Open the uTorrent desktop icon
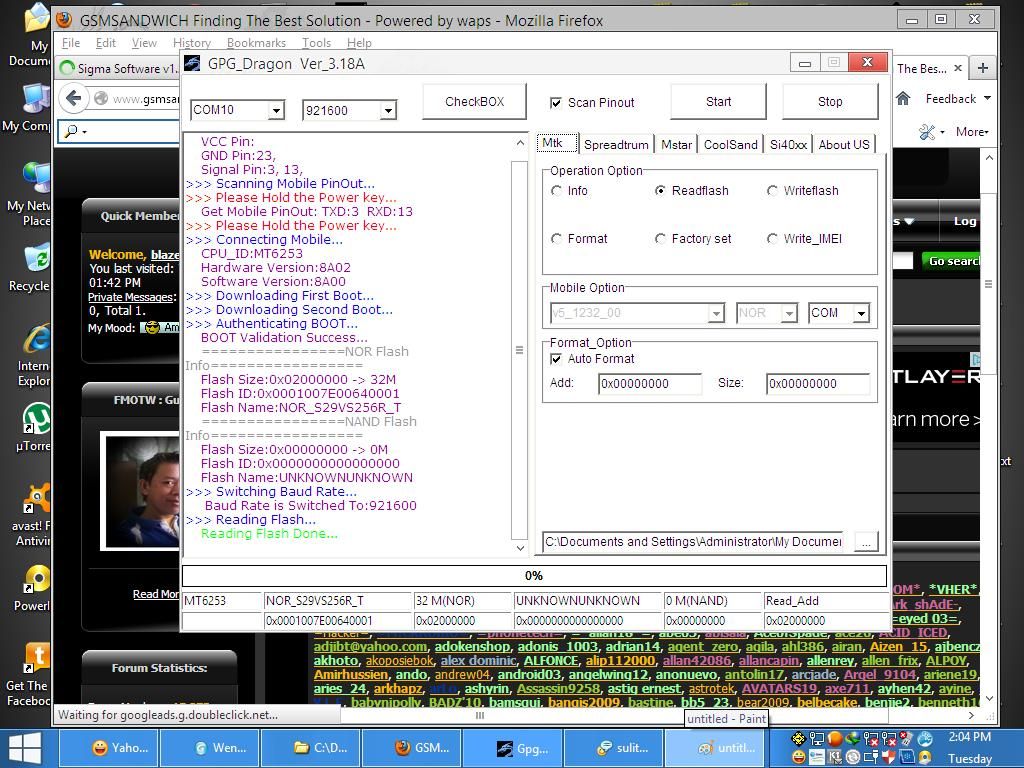 [37, 420]
